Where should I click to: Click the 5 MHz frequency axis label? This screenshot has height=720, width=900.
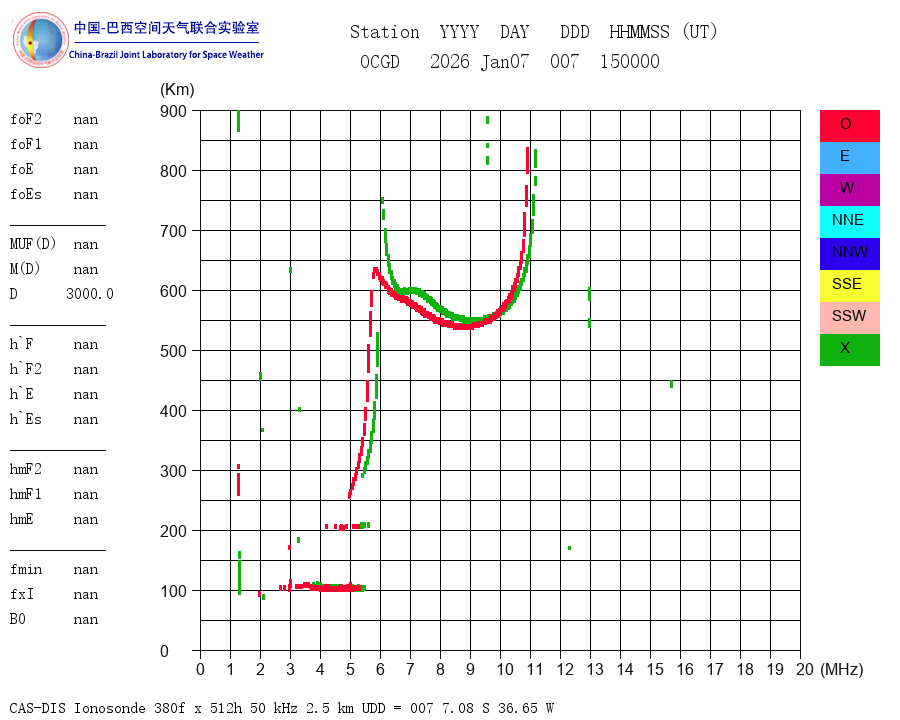click(350, 669)
